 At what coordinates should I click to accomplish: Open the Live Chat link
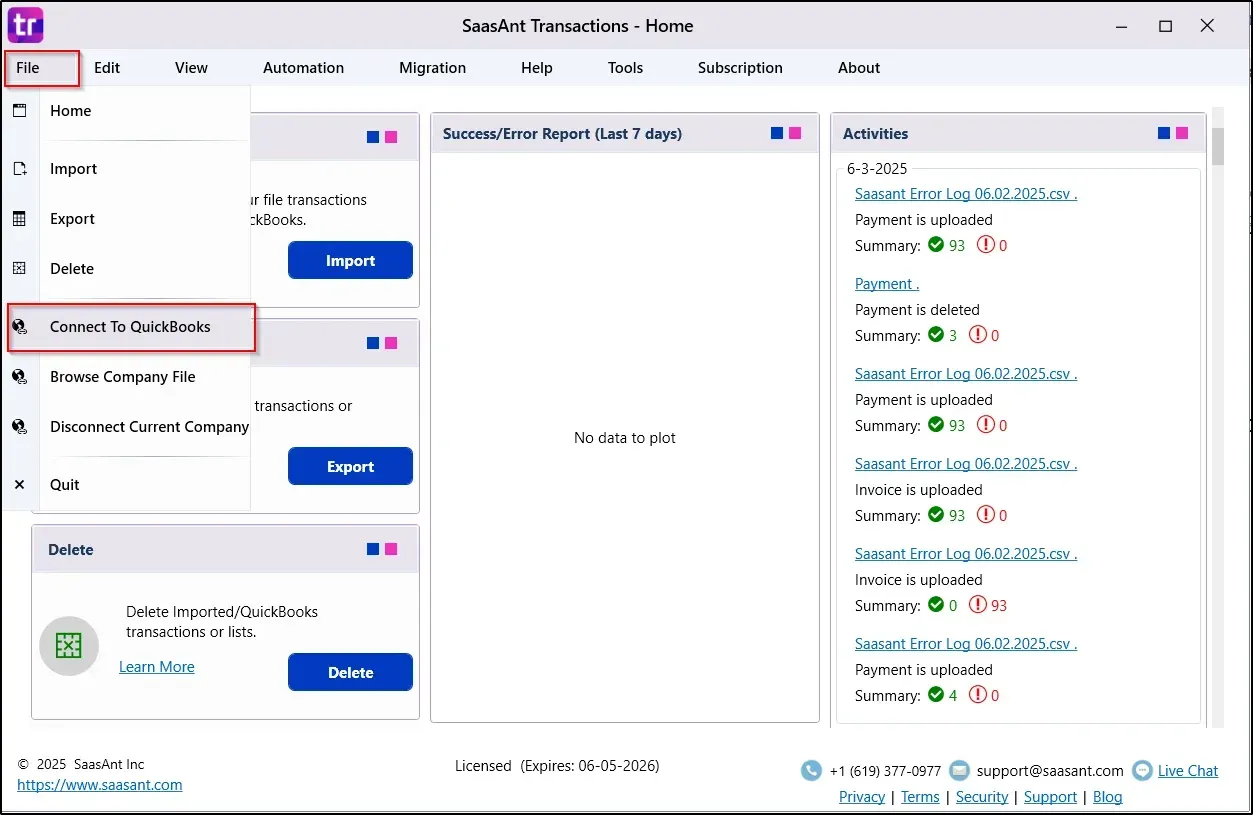[x=1188, y=771]
